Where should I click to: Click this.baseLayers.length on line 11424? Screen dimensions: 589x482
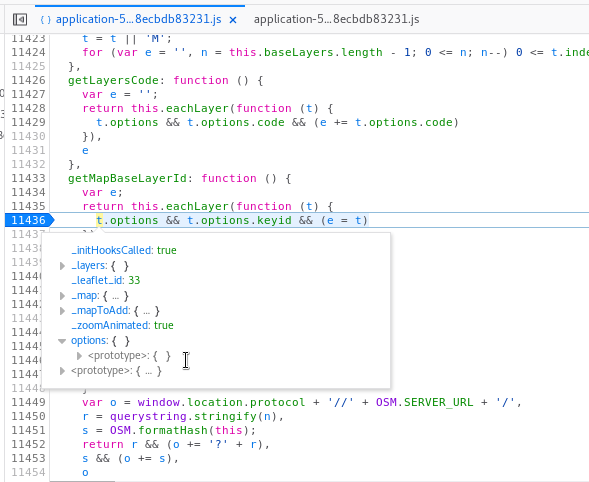(x=306, y=52)
